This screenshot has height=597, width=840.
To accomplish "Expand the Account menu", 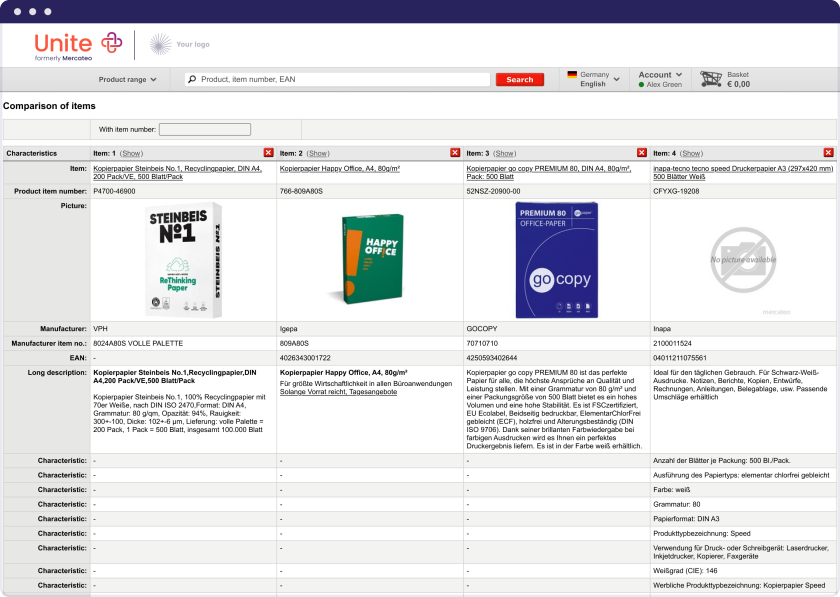I will click(660, 75).
